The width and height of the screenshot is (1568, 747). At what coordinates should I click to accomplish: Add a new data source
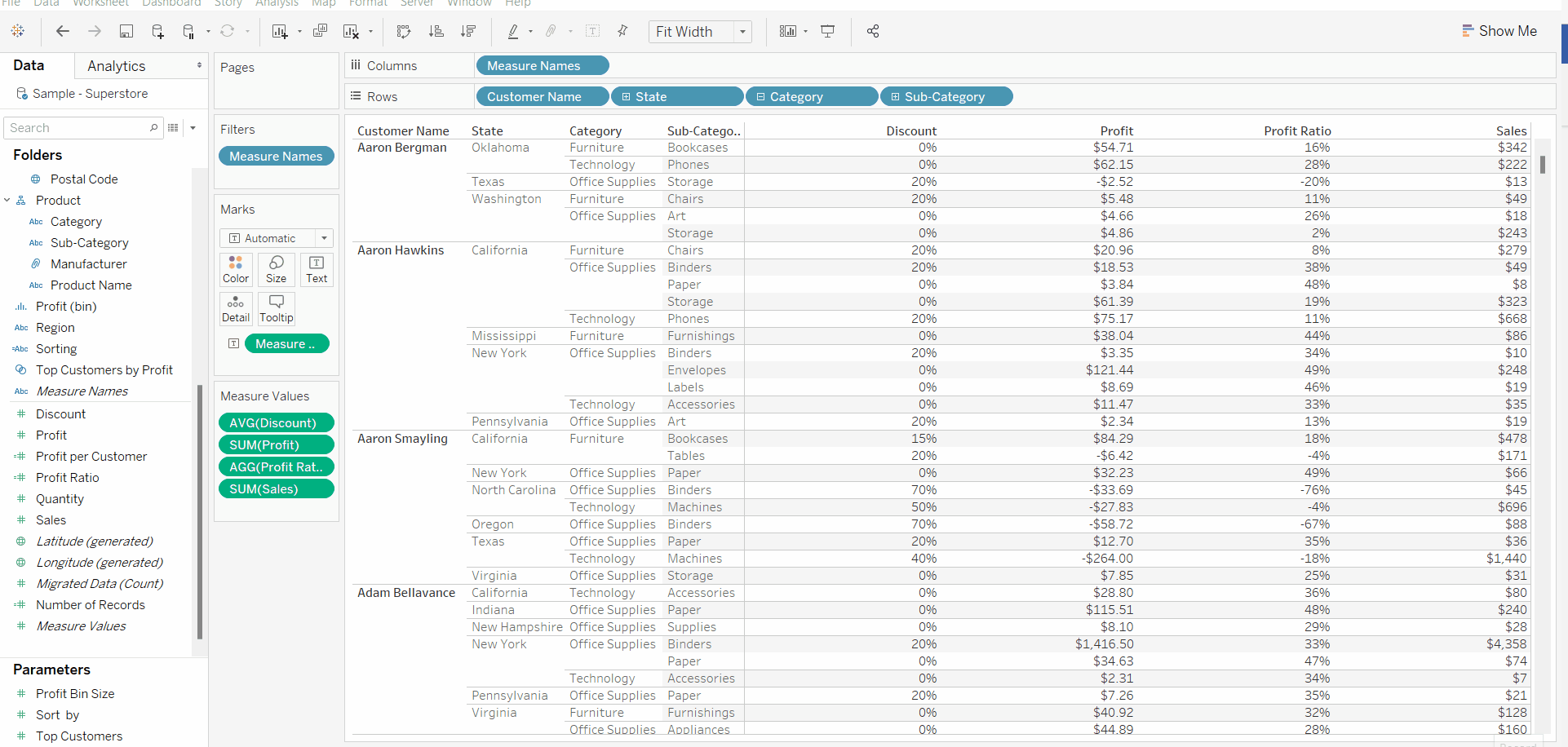157,31
